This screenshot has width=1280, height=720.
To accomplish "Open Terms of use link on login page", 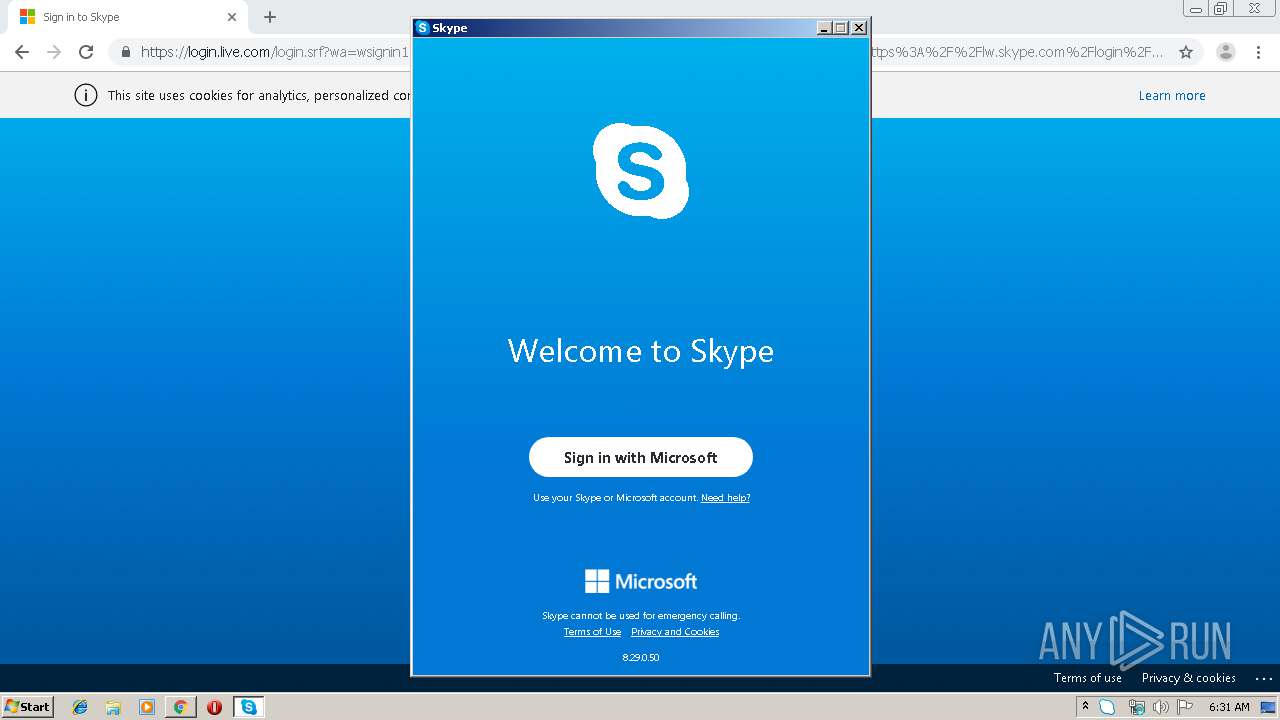I will (1088, 678).
